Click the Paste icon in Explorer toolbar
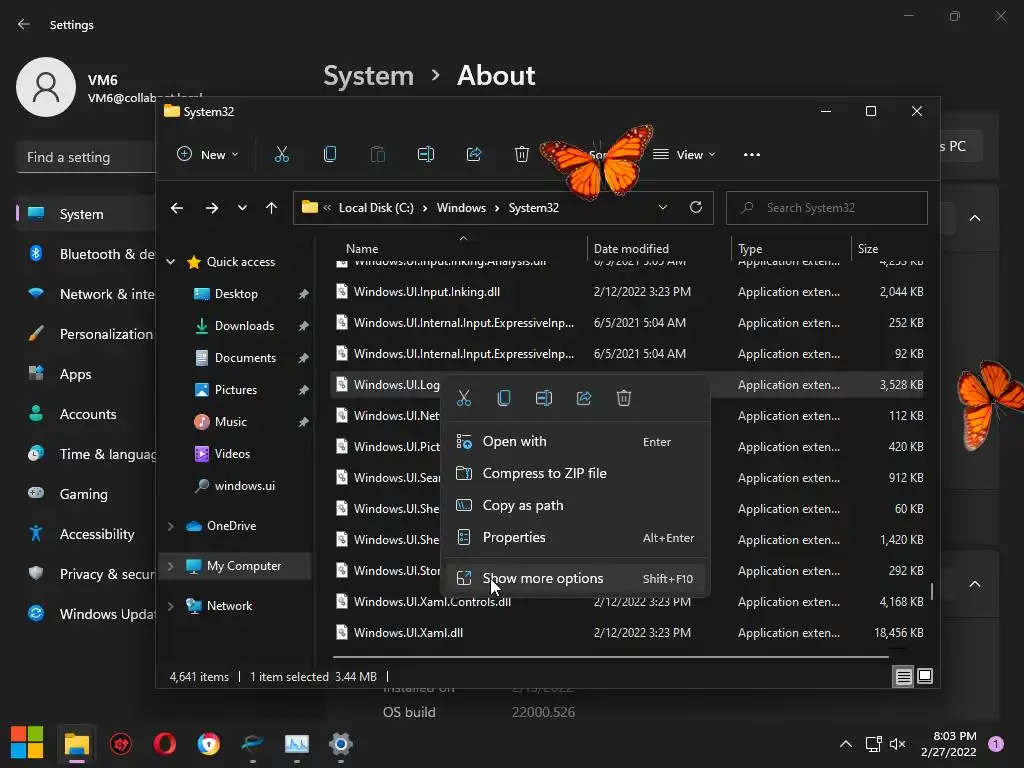Viewport: 1024px width, 768px height. point(377,155)
